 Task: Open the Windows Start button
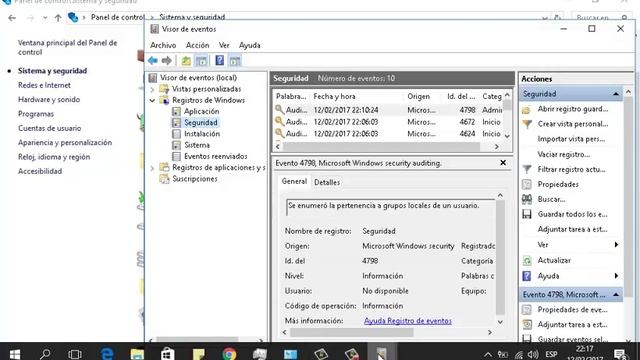pyautogui.click(x=15, y=353)
